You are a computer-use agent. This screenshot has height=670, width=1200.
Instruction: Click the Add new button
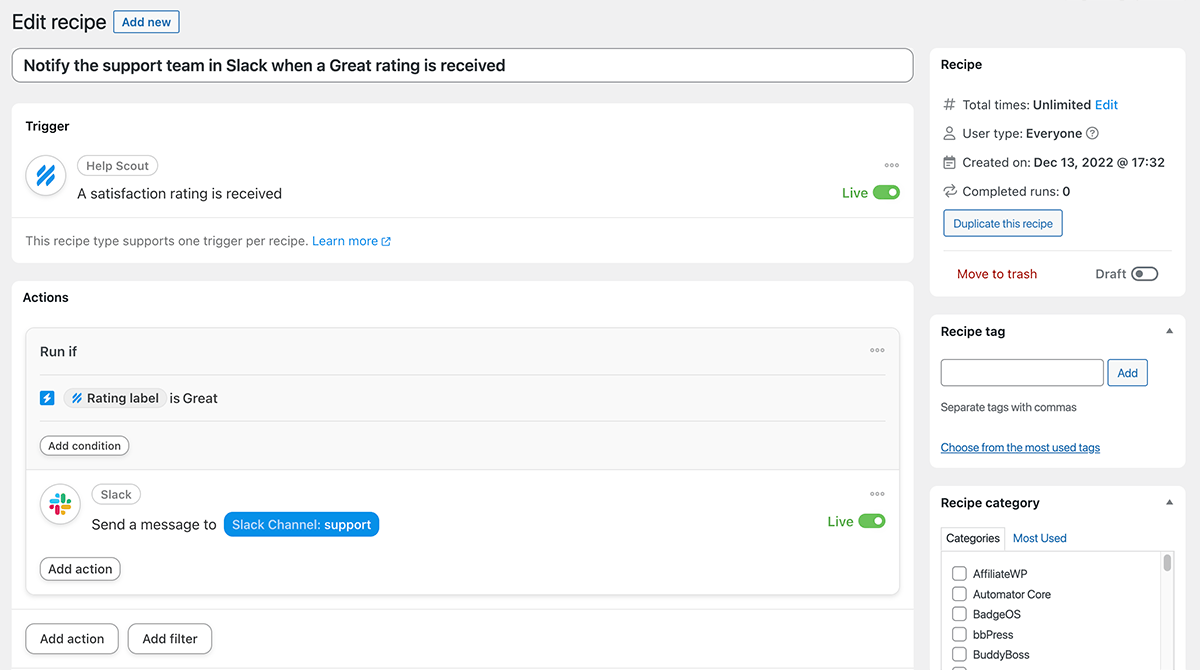click(x=147, y=22)
